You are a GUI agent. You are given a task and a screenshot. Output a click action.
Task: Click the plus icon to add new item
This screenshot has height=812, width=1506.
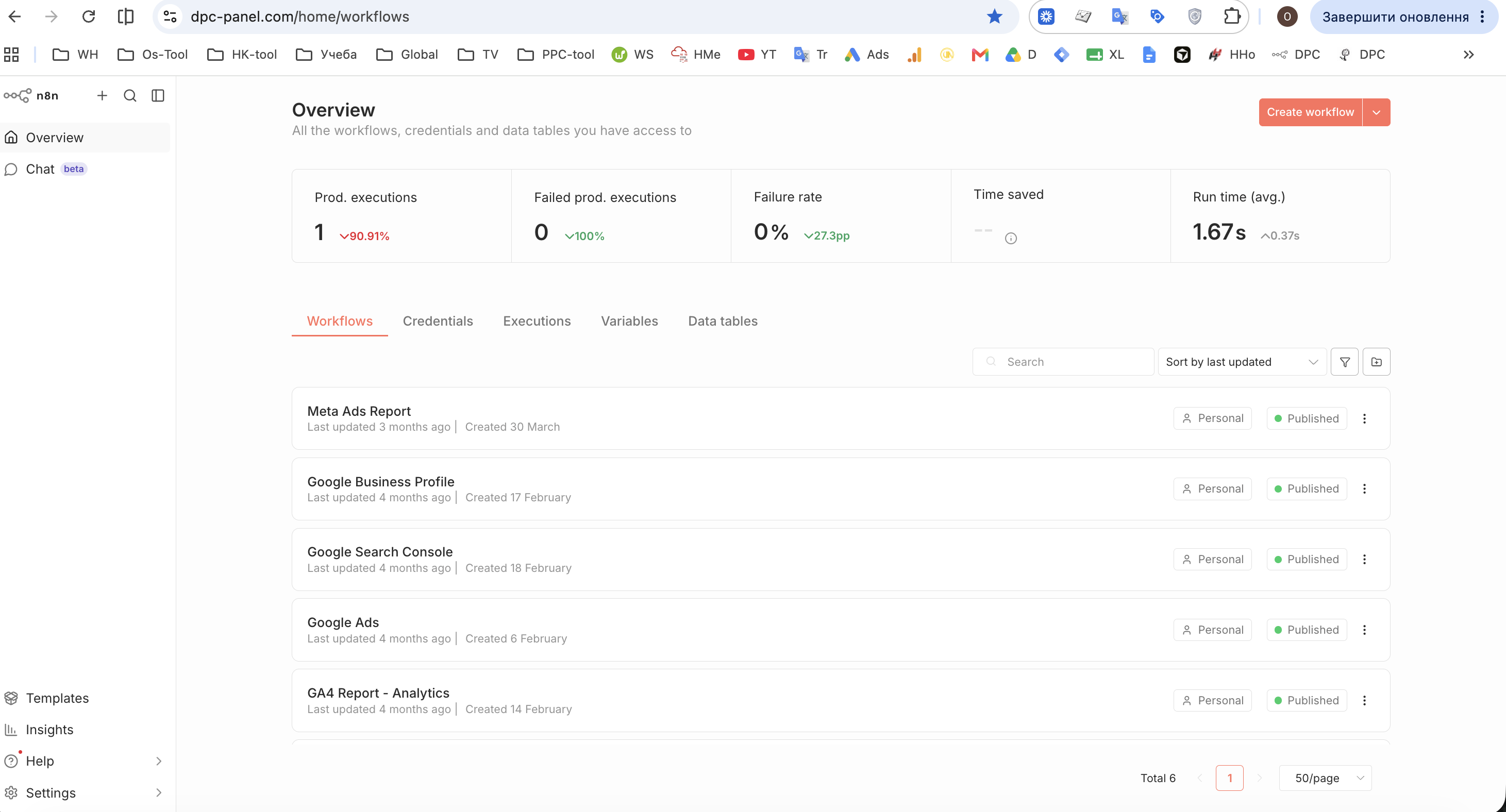point(103,95)
